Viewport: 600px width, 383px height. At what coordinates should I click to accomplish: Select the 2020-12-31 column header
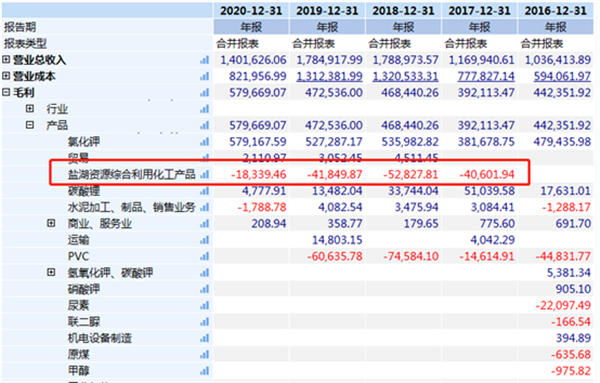click(x=251, y=10)
